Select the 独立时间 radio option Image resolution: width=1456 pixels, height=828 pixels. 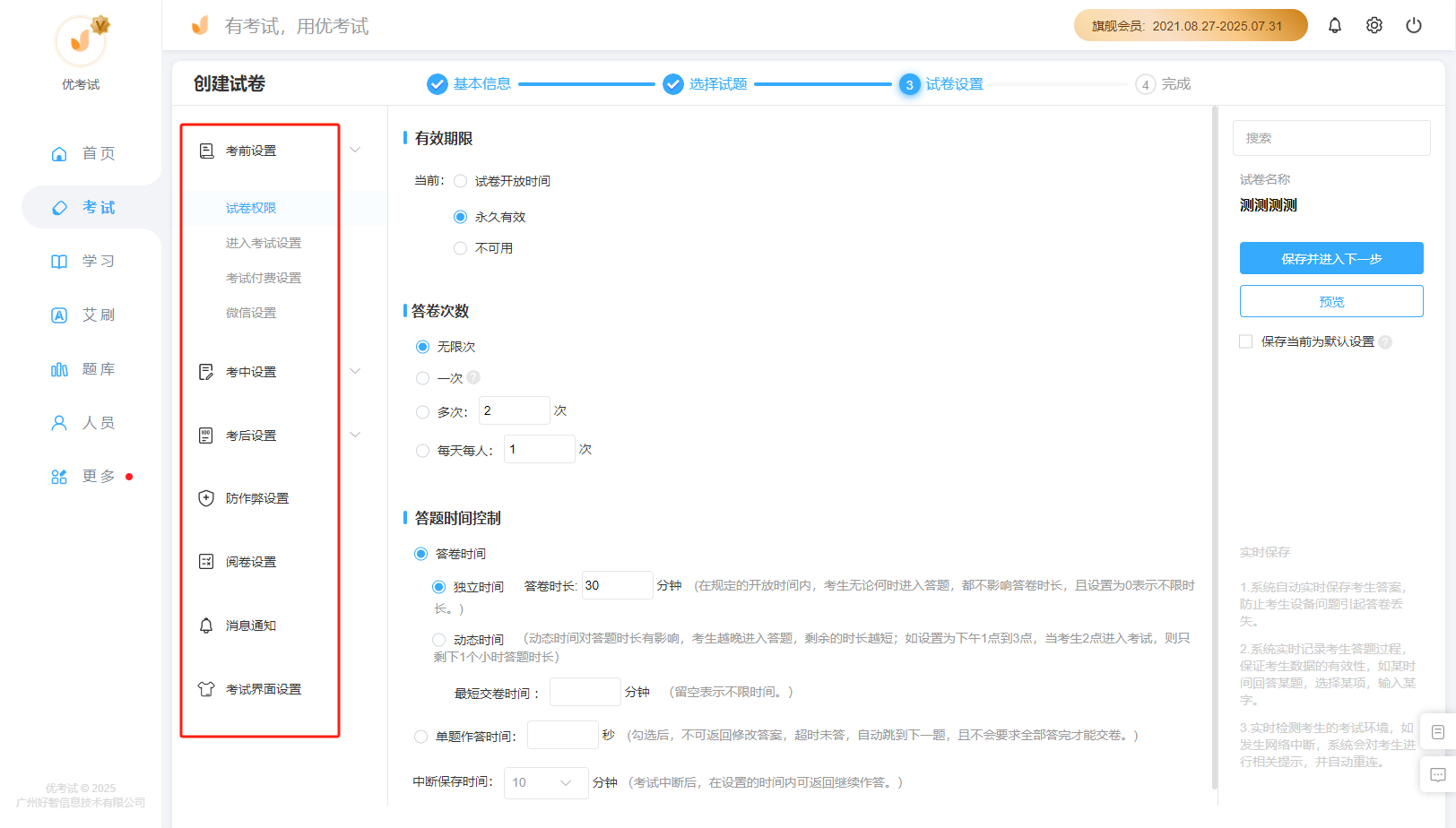[438, 587]
